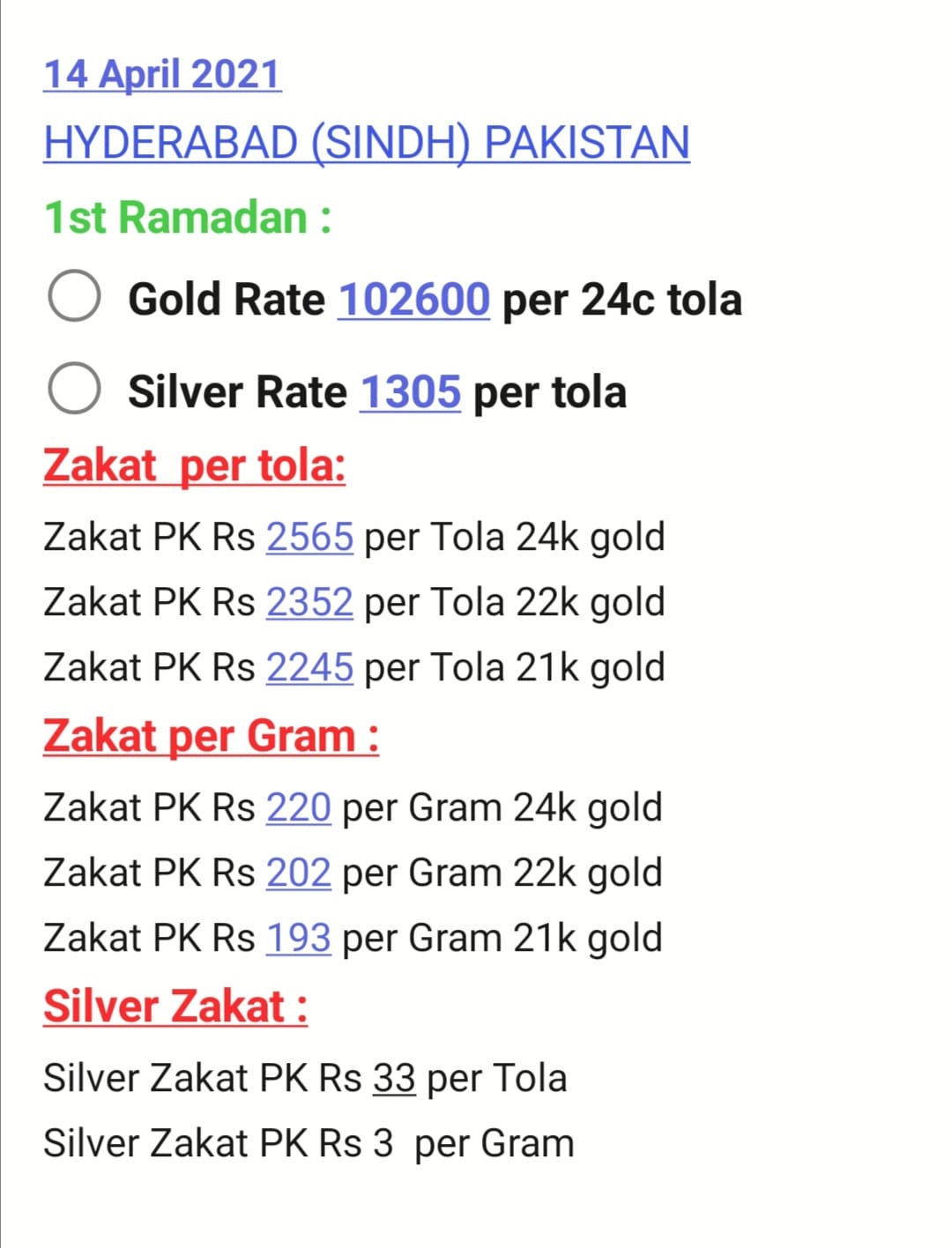Tap the Silver Zakat per Gram line

309,1143
